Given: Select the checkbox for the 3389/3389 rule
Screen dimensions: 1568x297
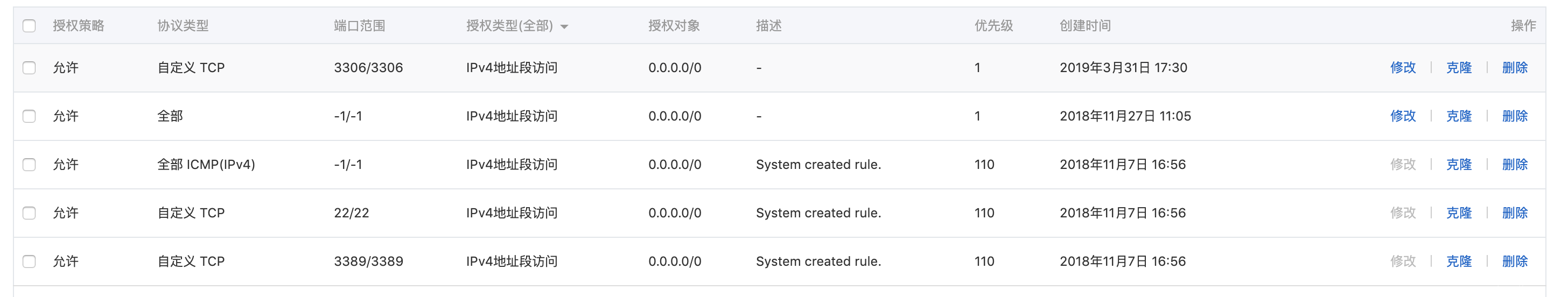Looking at the screenshot, I should [29, 261].
